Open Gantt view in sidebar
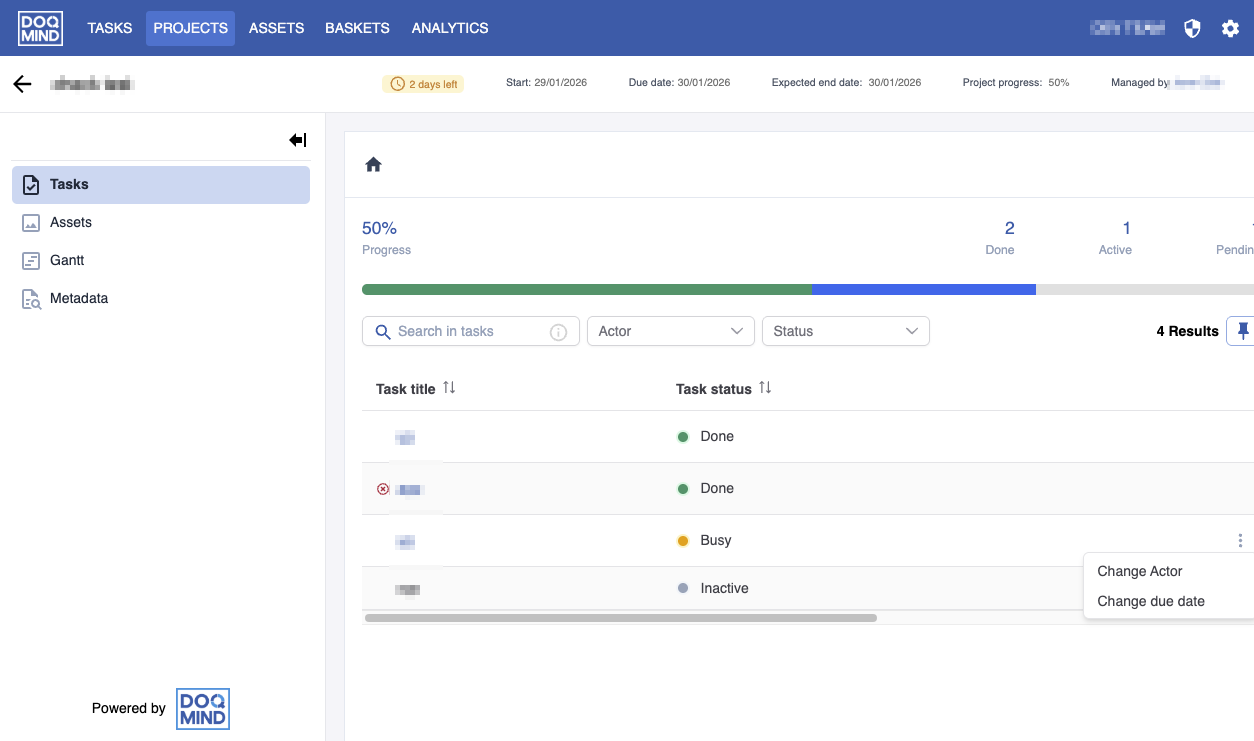This screenshot has width=1254, height=741. click(x=67, y=260)
